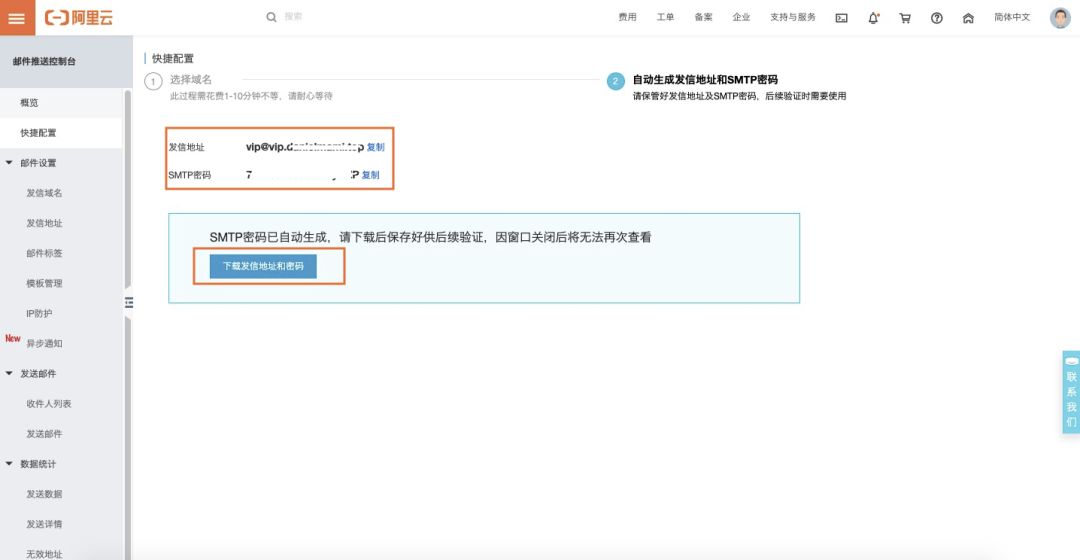
Task: Open the 工单 menu
Action: tap(665, 17)
